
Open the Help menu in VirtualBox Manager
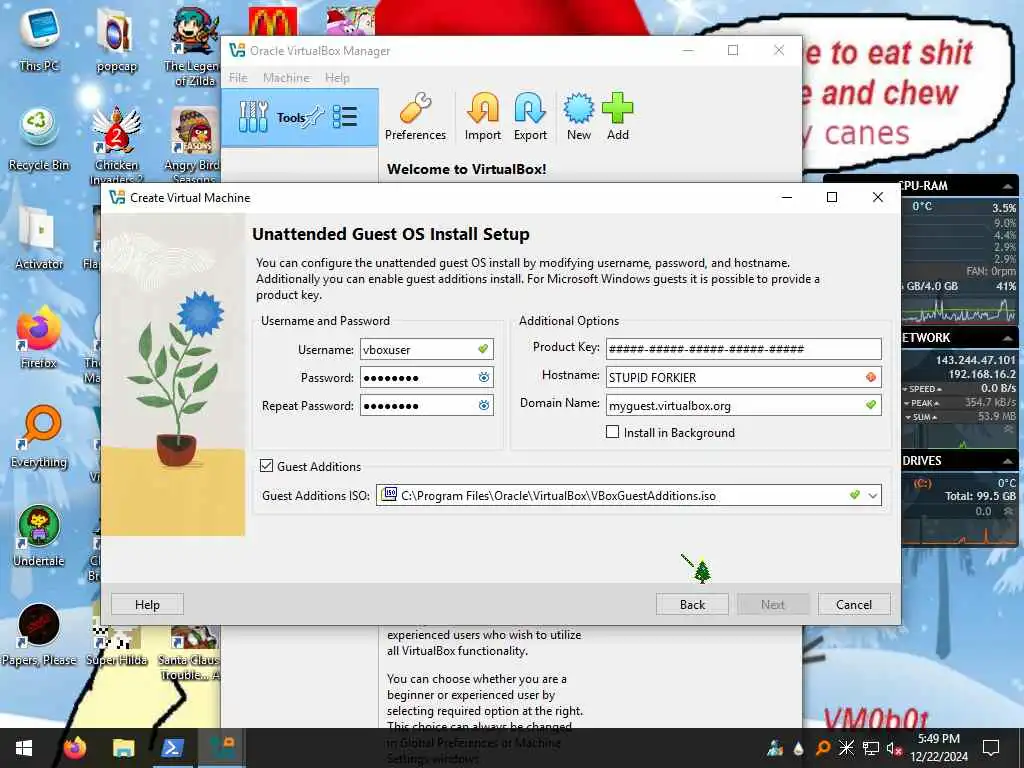337,78
